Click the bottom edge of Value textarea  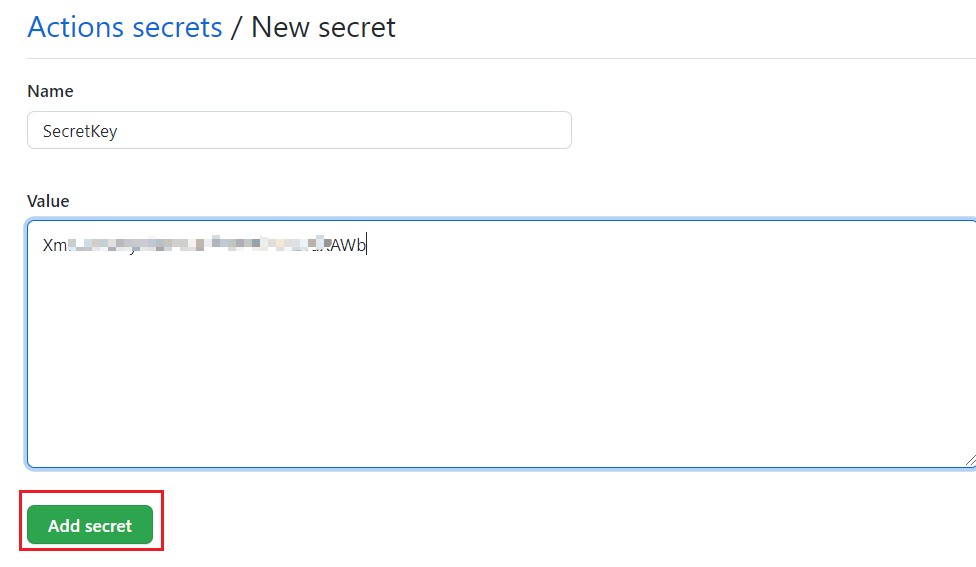[501, 467]
